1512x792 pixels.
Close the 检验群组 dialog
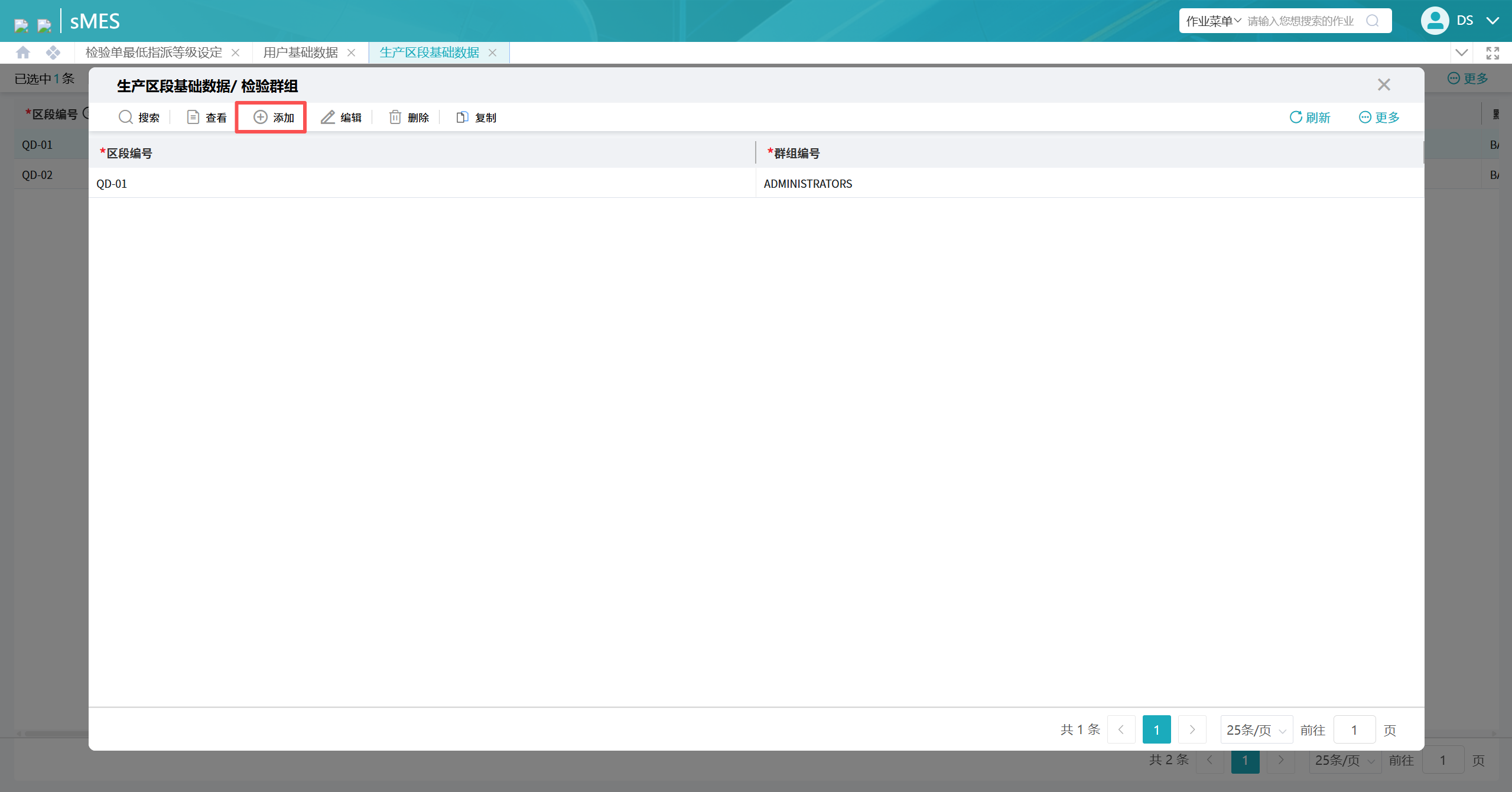coord(1384,84)
